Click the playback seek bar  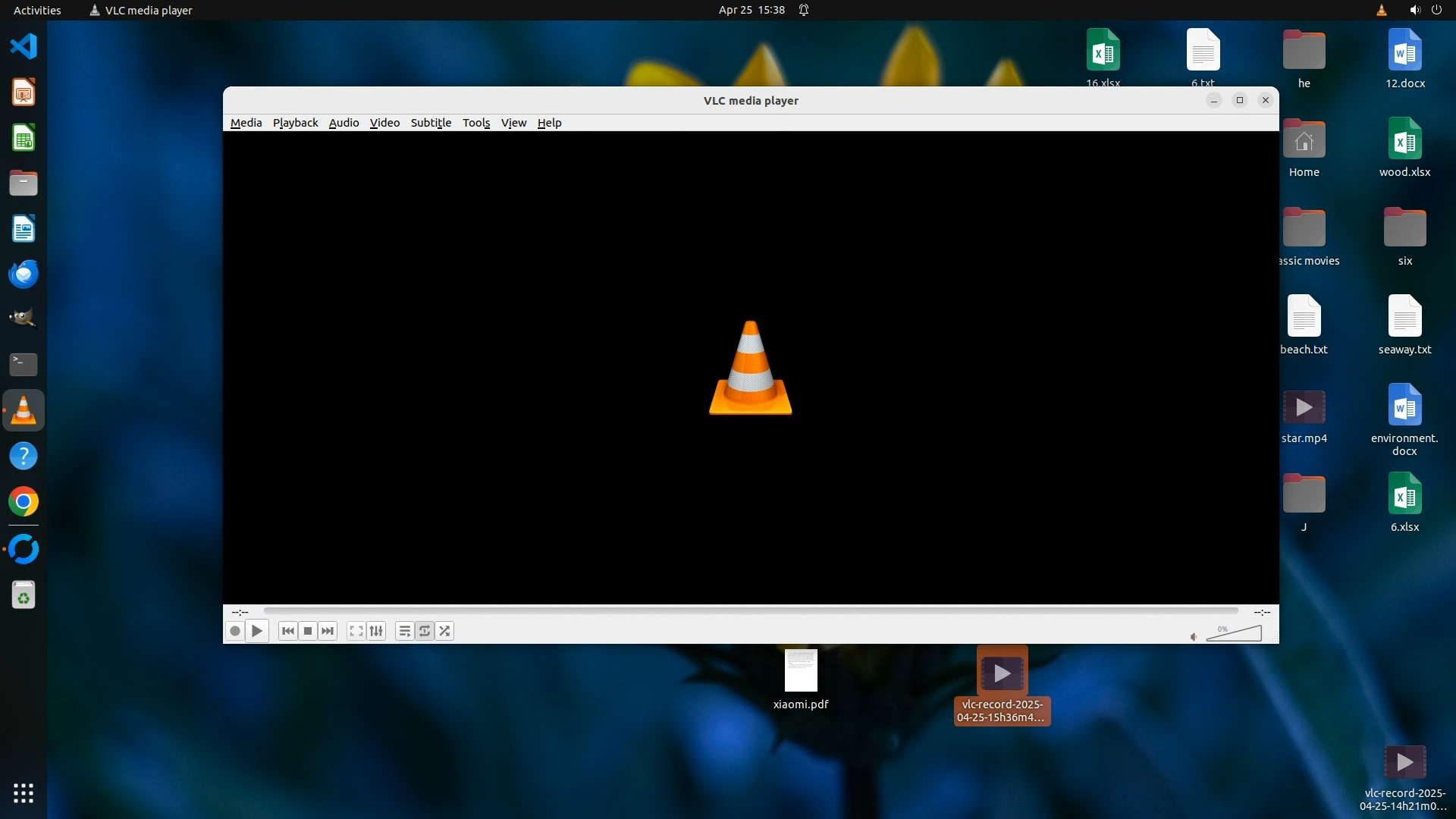[750, 611]
